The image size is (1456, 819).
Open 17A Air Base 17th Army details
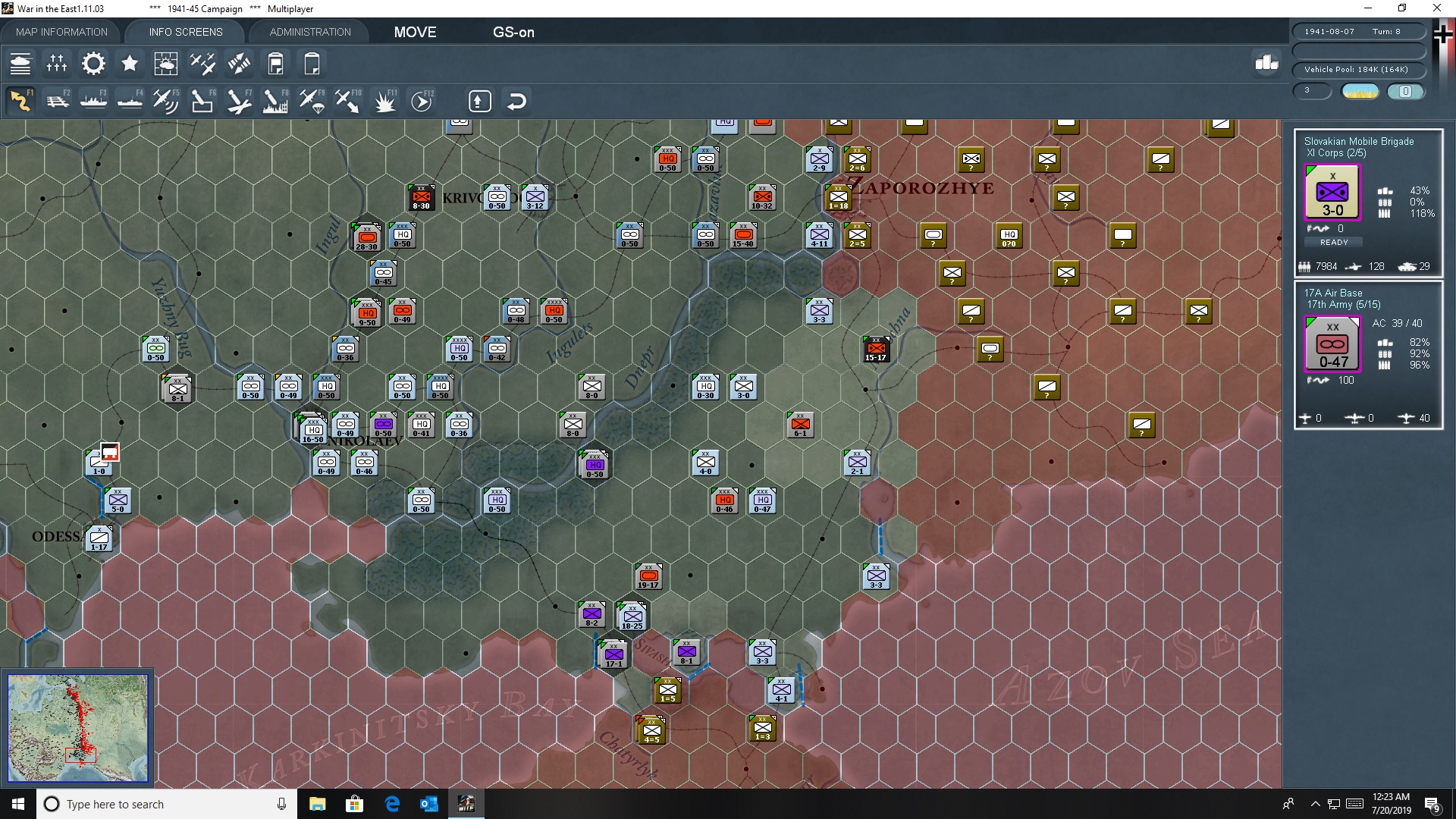(x=1332, y=299)
